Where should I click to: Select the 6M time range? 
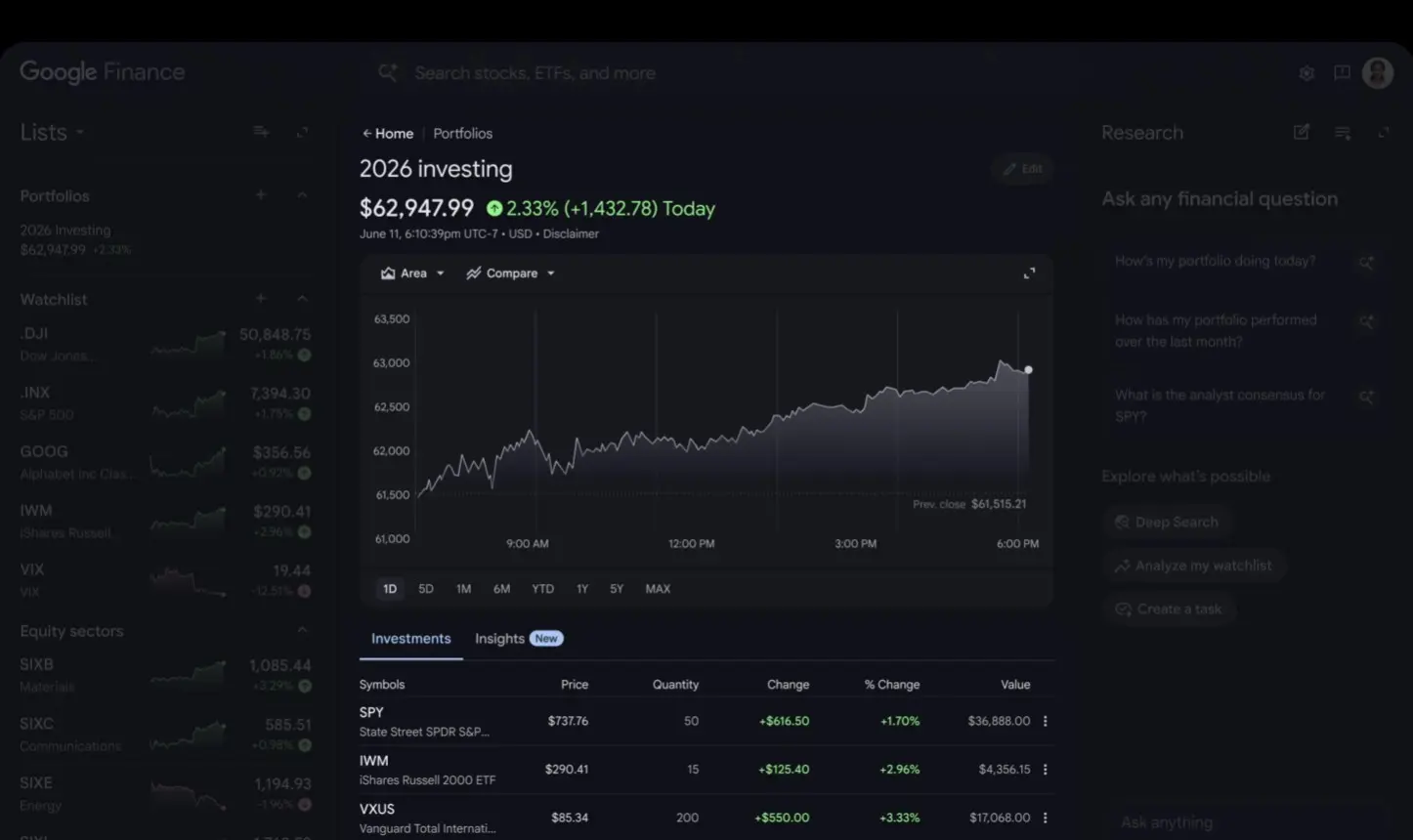501,589
